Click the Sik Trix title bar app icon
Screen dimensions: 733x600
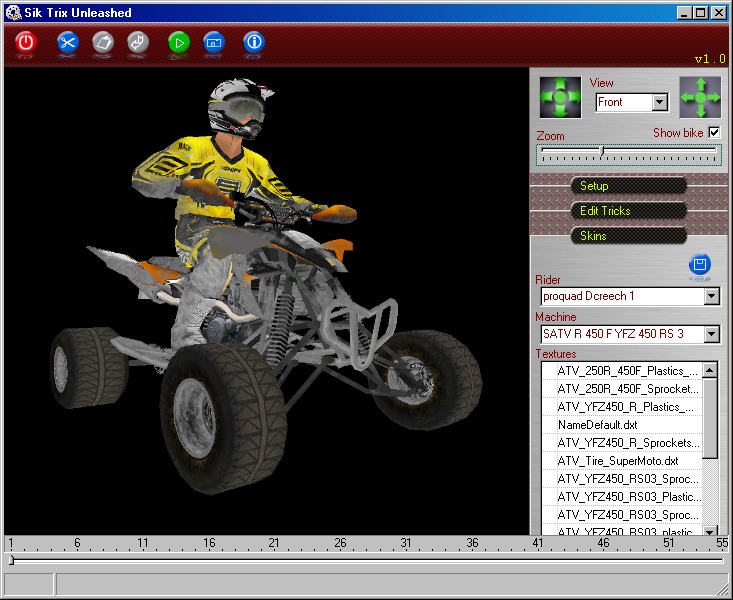14,13
